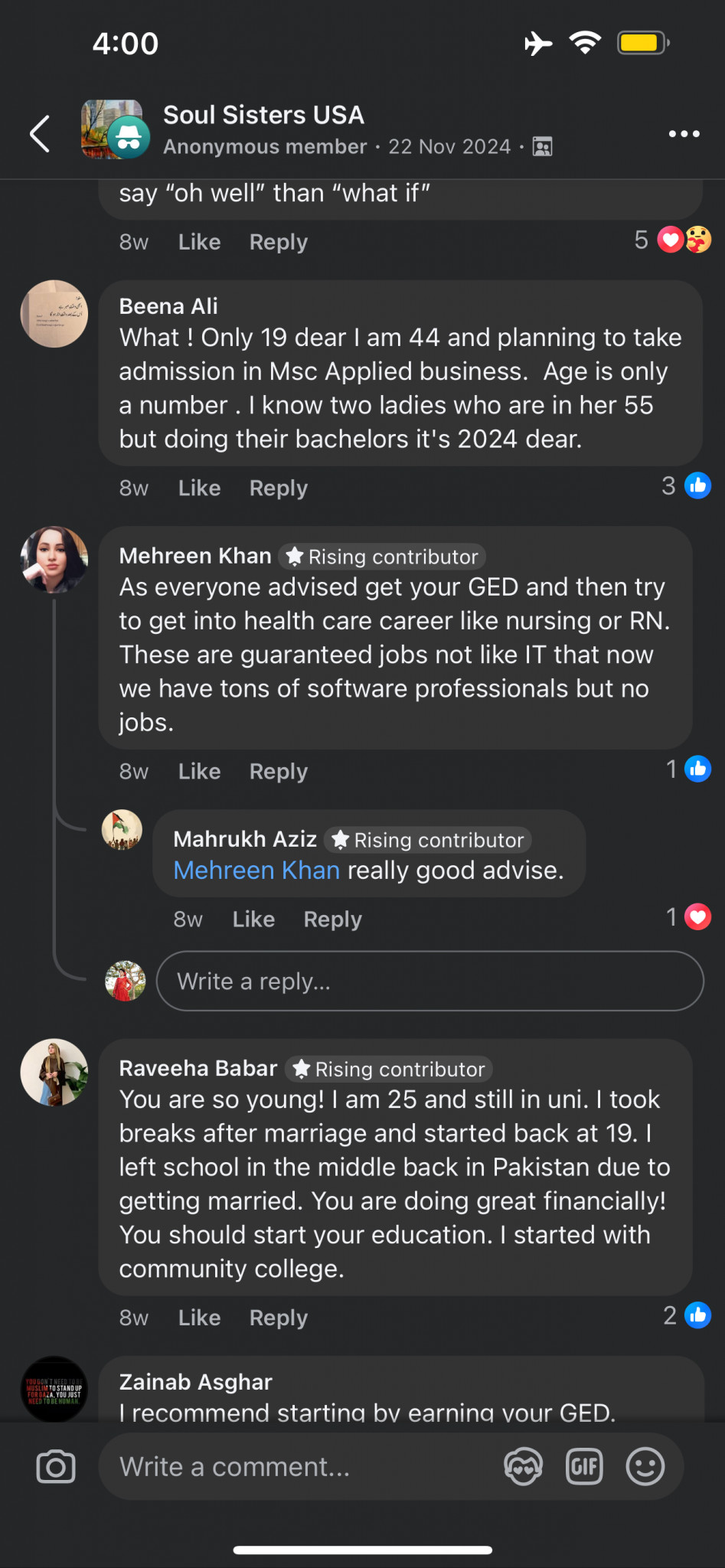Open the three-dot more options menu

click(x=684, y=134)
